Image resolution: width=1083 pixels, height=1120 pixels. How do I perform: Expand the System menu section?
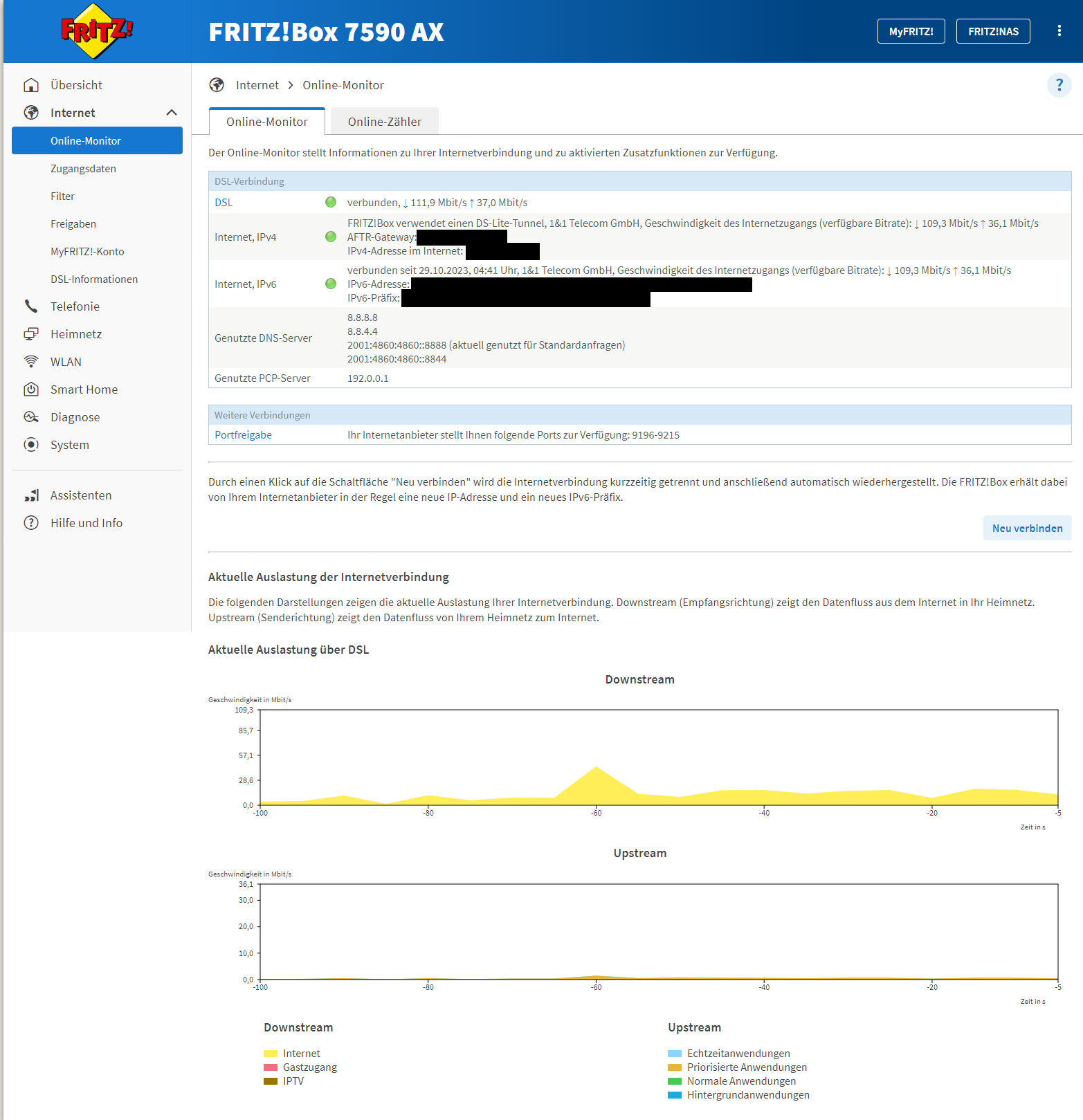(x=70, y=445)
